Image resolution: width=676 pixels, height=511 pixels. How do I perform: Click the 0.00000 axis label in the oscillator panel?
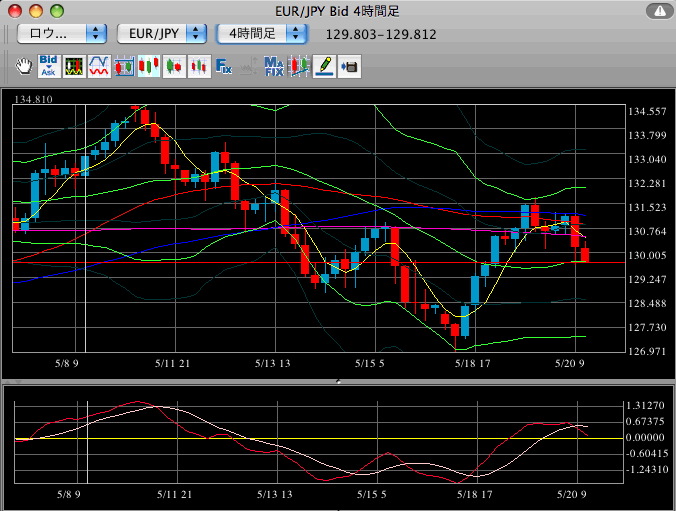[645, 437]
